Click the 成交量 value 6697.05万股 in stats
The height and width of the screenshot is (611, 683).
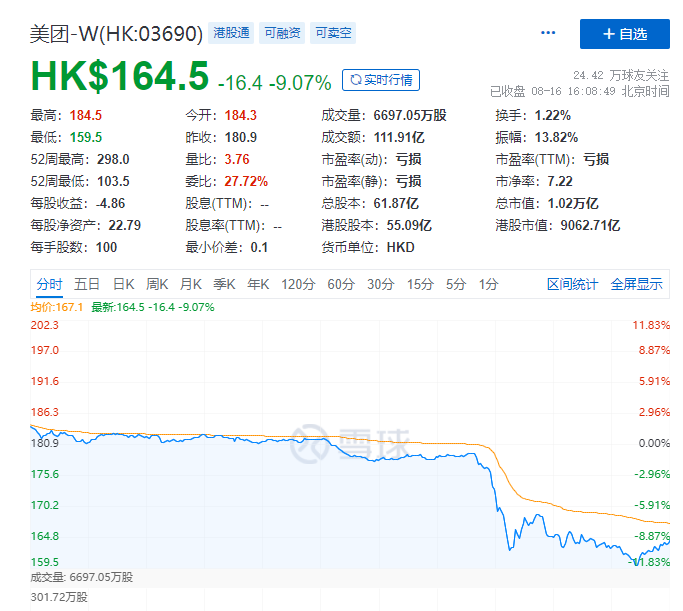point(410,115)
